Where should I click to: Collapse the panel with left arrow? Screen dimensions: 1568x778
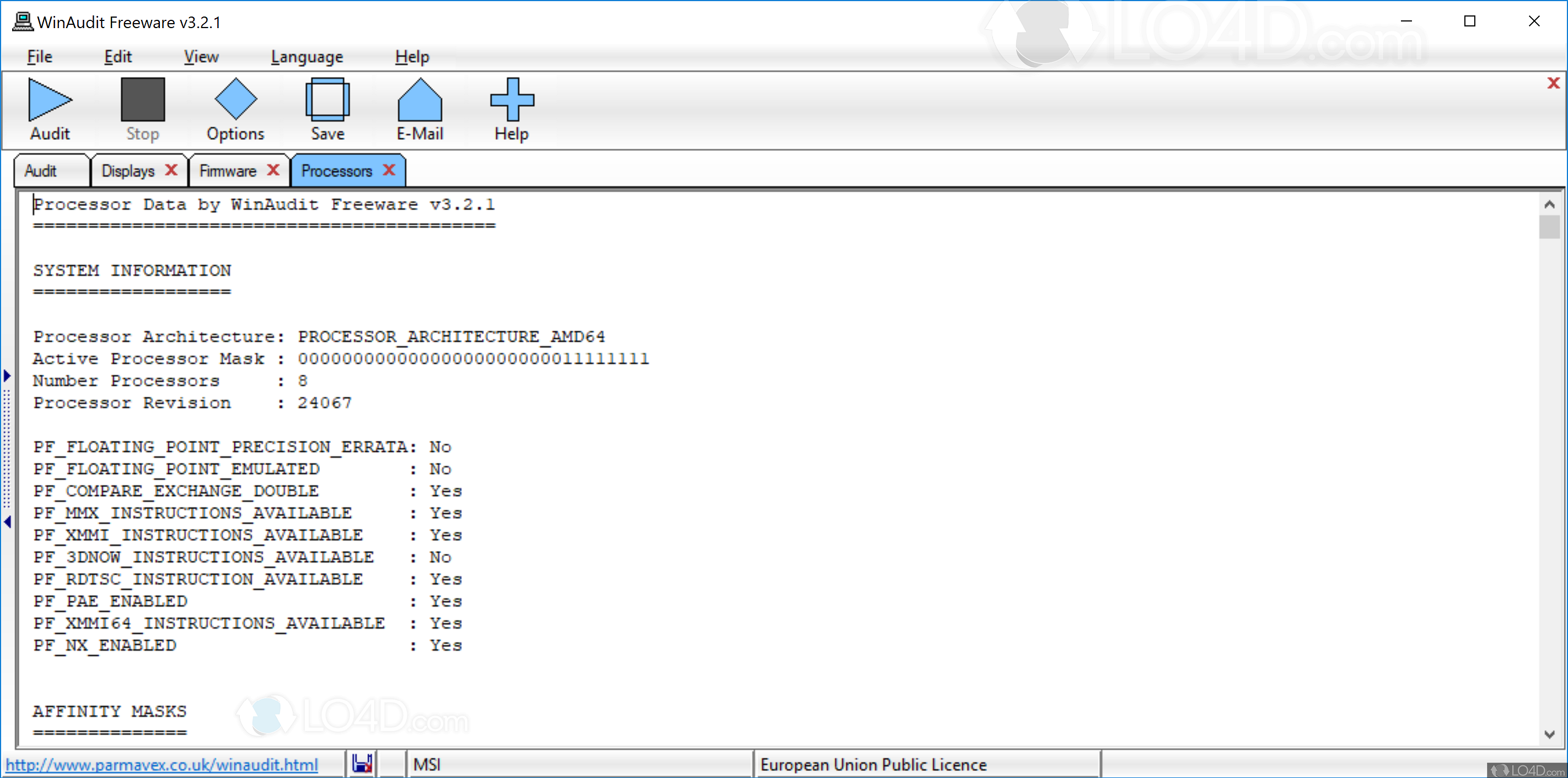click(x=7, y=522)
